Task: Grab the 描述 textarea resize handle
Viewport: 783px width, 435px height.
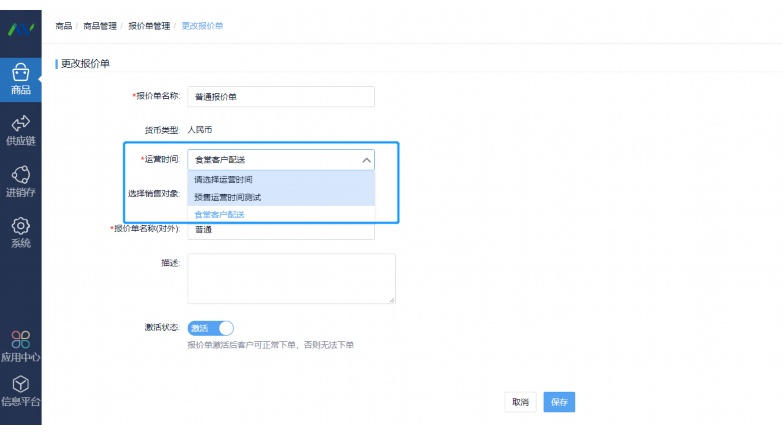Action: (x=392, y=300)
